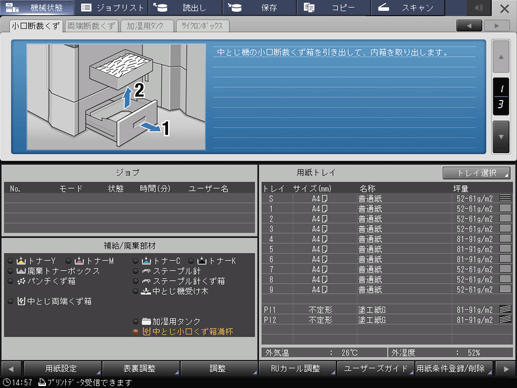Open the ユーザーズガイド button

(x=375, y=368)
